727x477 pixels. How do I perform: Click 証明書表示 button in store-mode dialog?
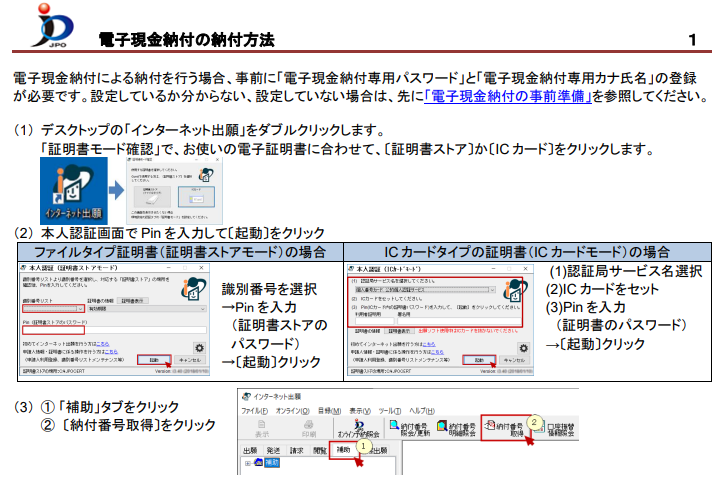[133, 301]
